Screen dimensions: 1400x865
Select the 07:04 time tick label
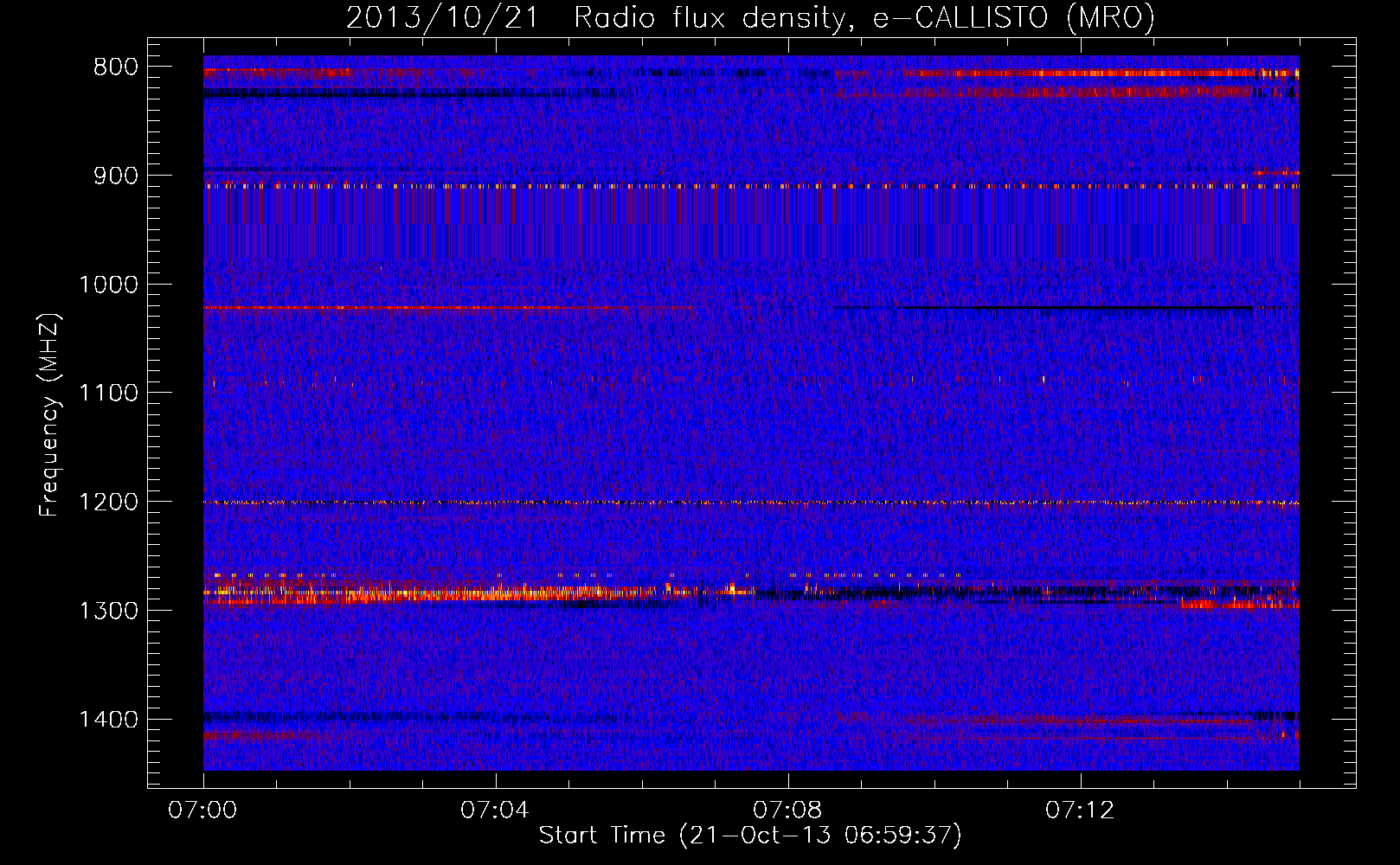495,811
